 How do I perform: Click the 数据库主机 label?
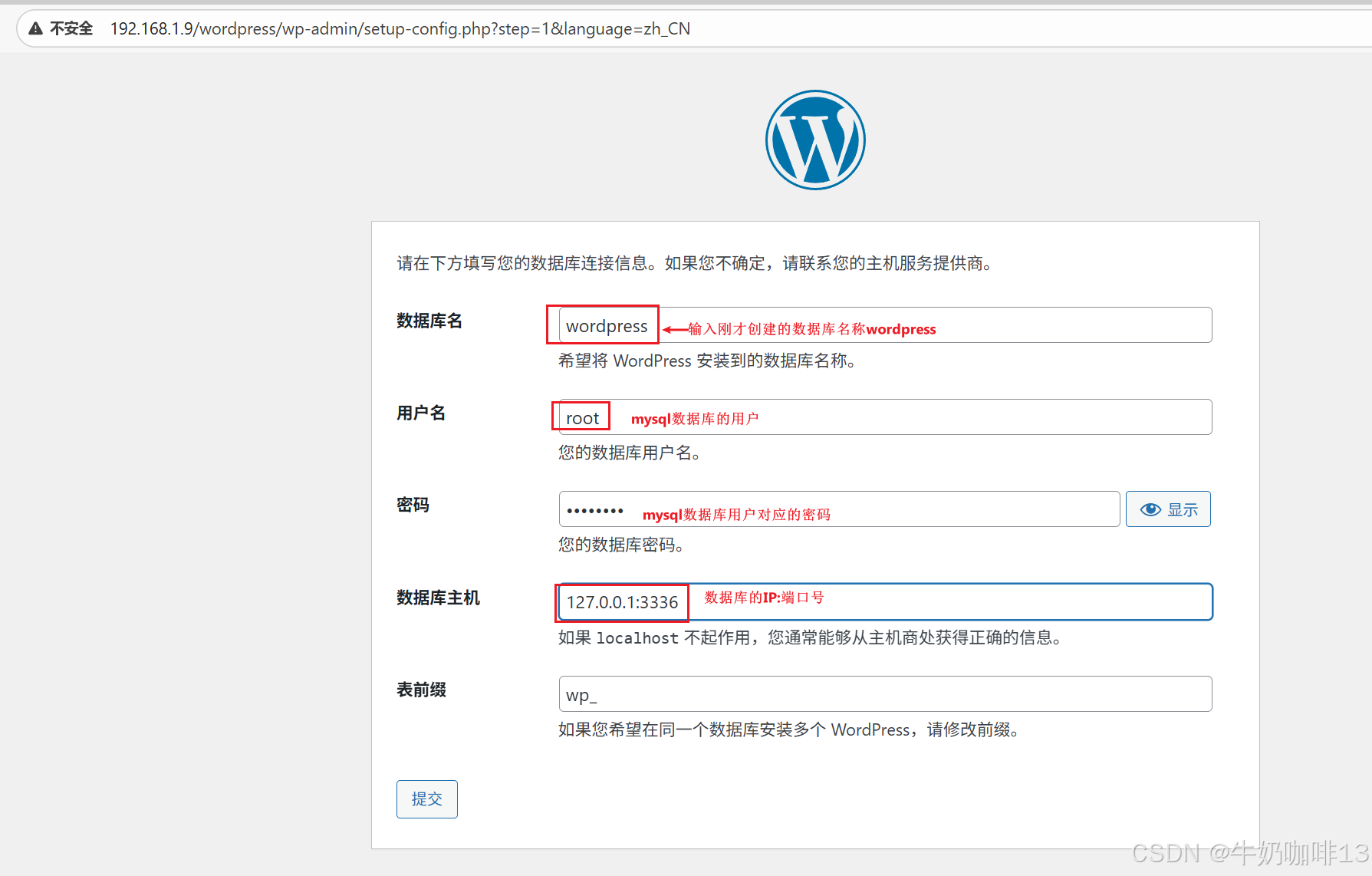[438, 598]
